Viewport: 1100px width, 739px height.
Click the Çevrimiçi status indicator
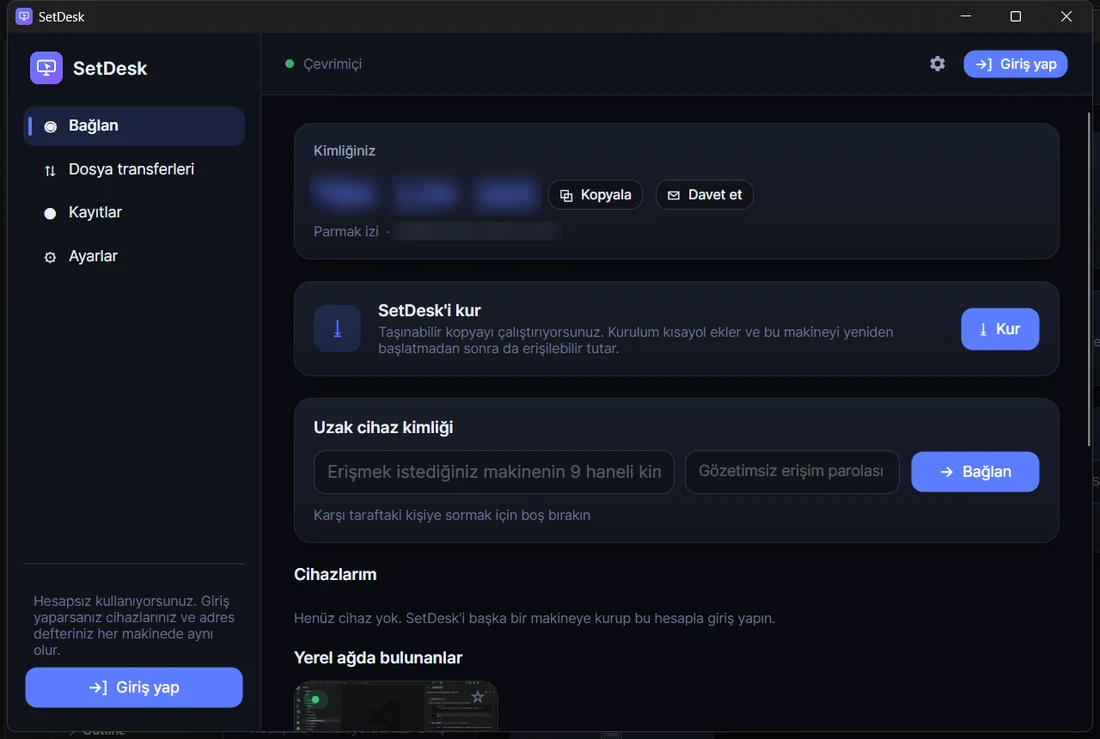323,64
